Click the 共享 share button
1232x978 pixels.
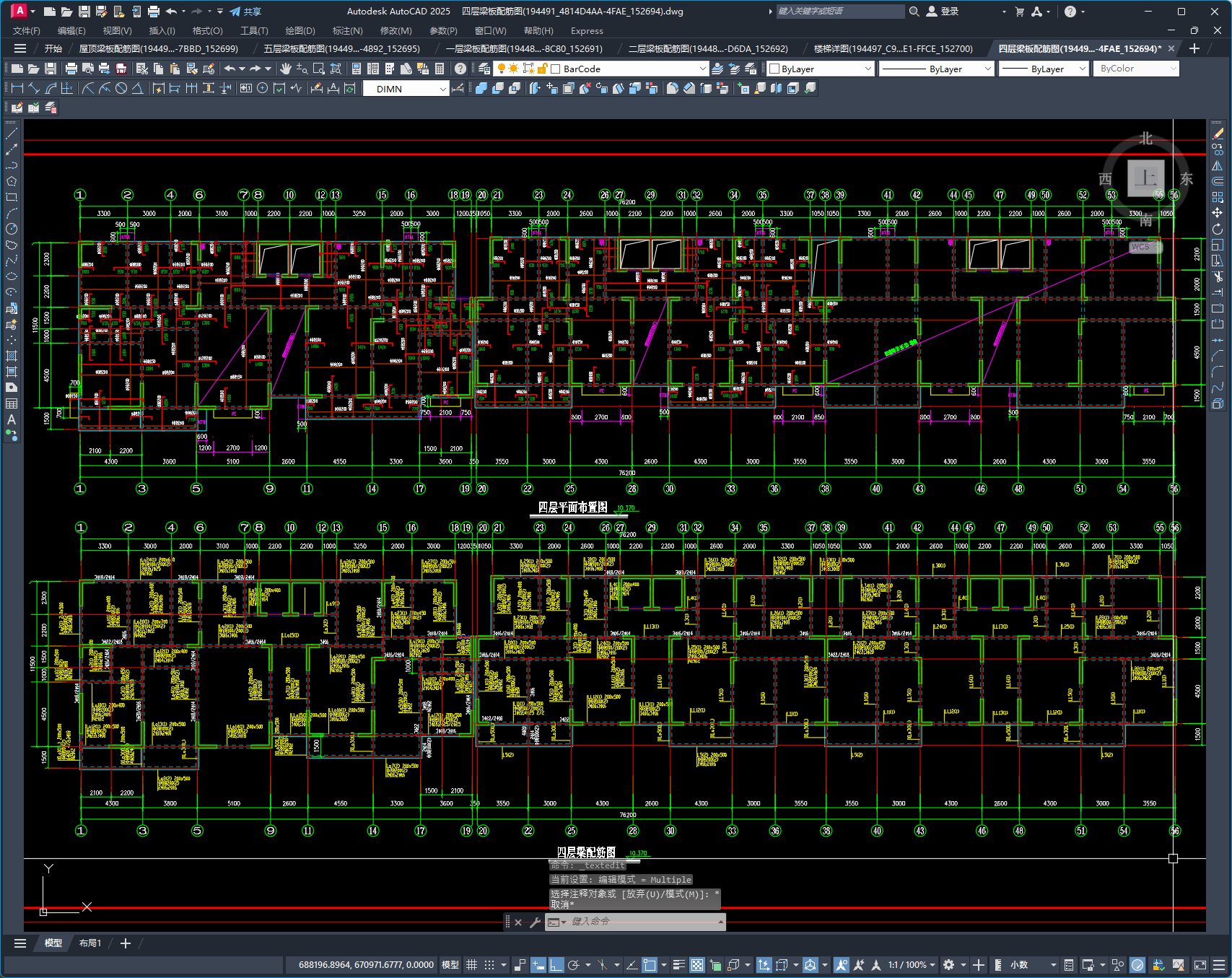[245, 11]
